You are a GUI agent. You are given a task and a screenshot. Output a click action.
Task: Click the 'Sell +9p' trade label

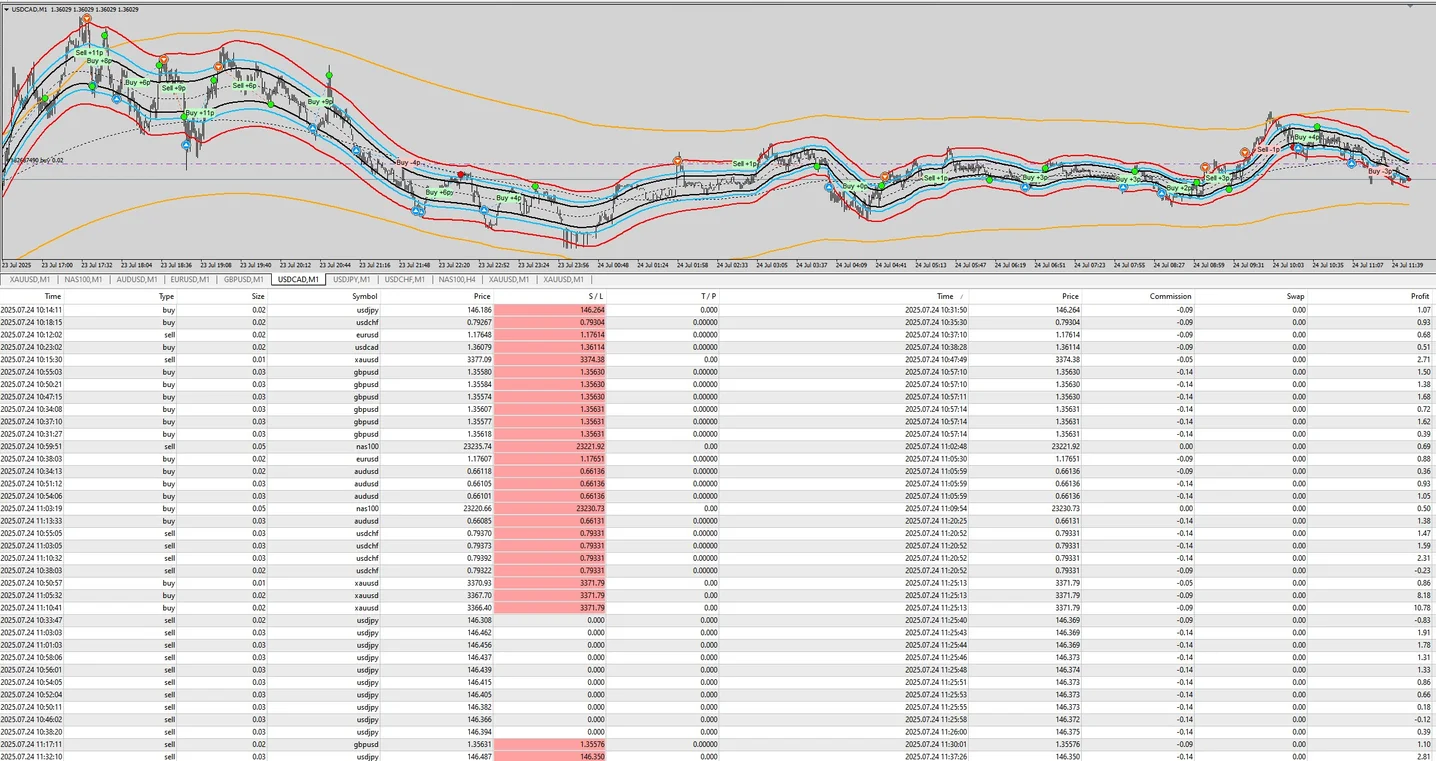[174, 88]
